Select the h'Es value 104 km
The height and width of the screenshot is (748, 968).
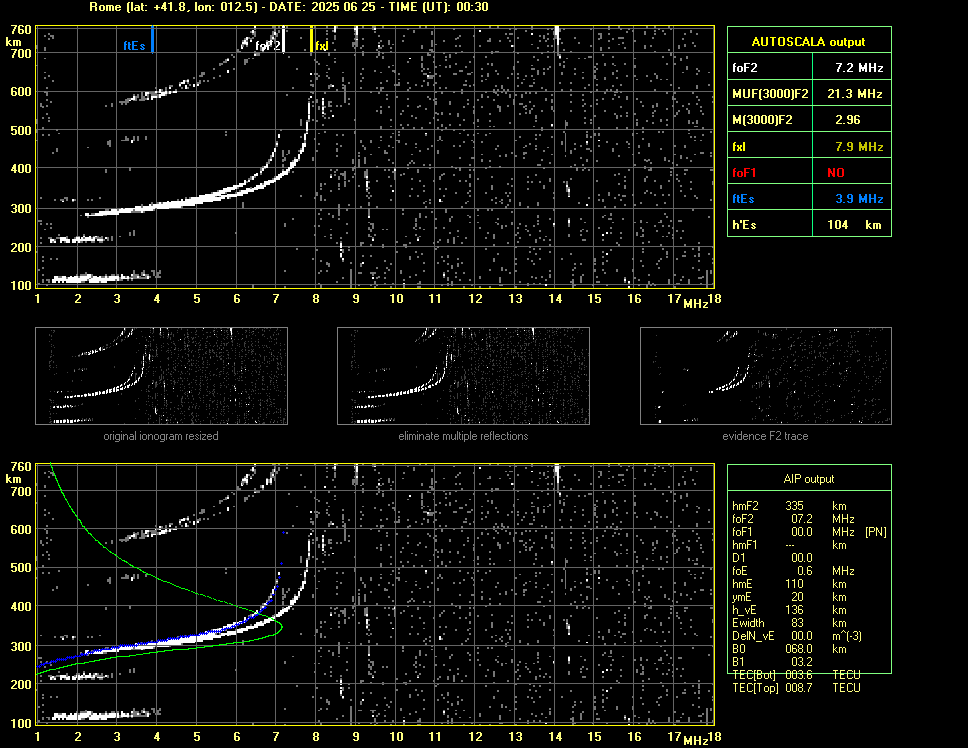[x=852, y=225]
